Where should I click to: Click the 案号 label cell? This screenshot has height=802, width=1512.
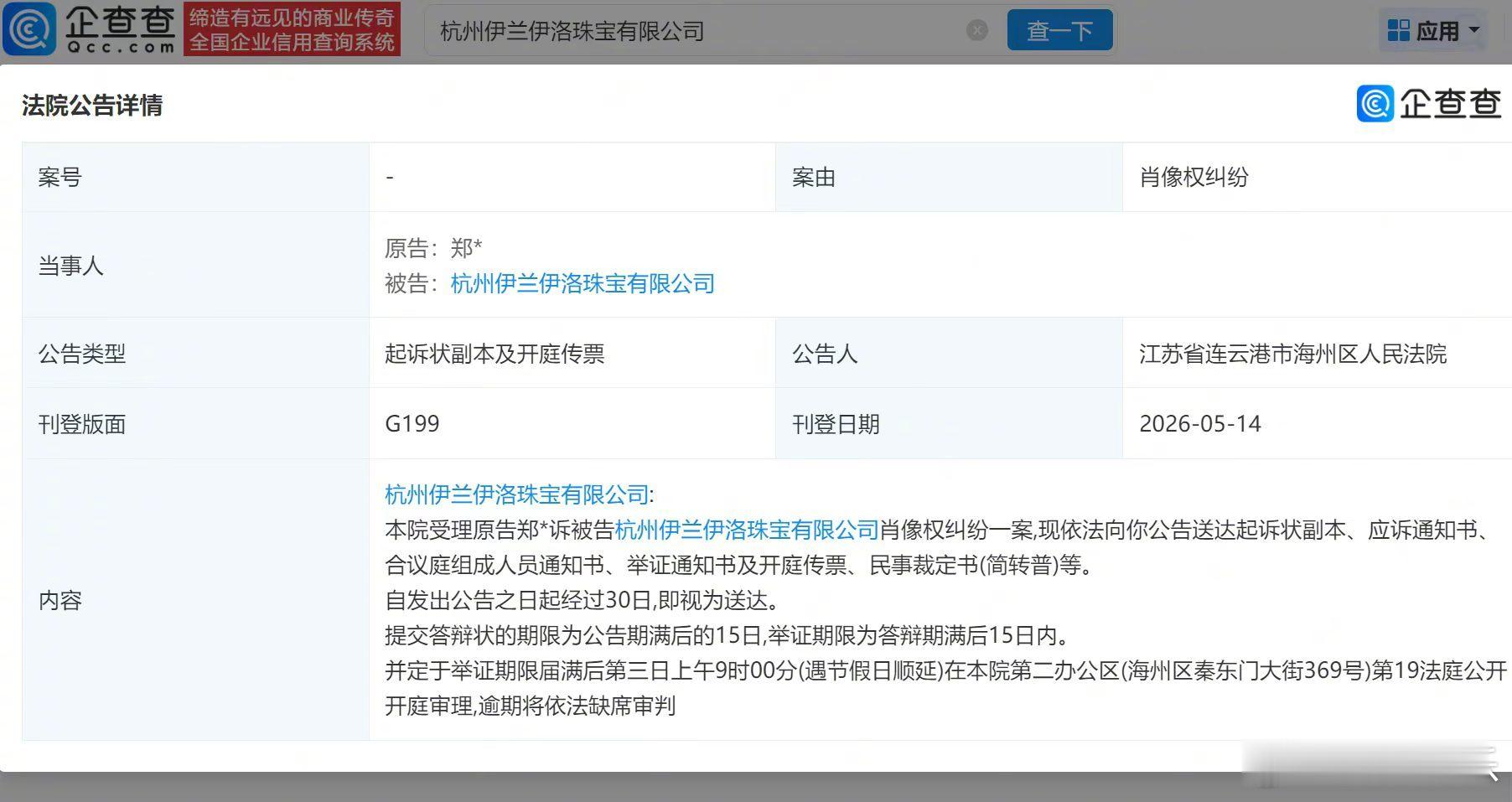click(x=195, y=177)
